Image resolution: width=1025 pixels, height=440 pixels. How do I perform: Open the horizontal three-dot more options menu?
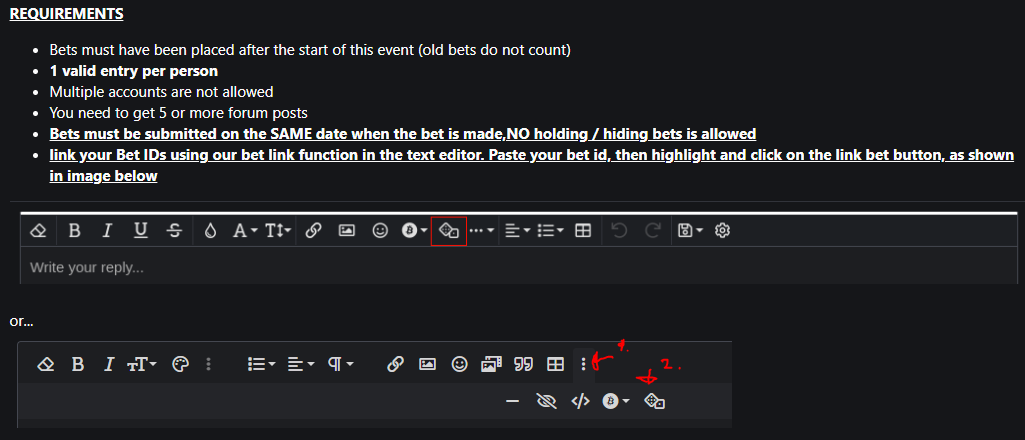click(481, 230)
